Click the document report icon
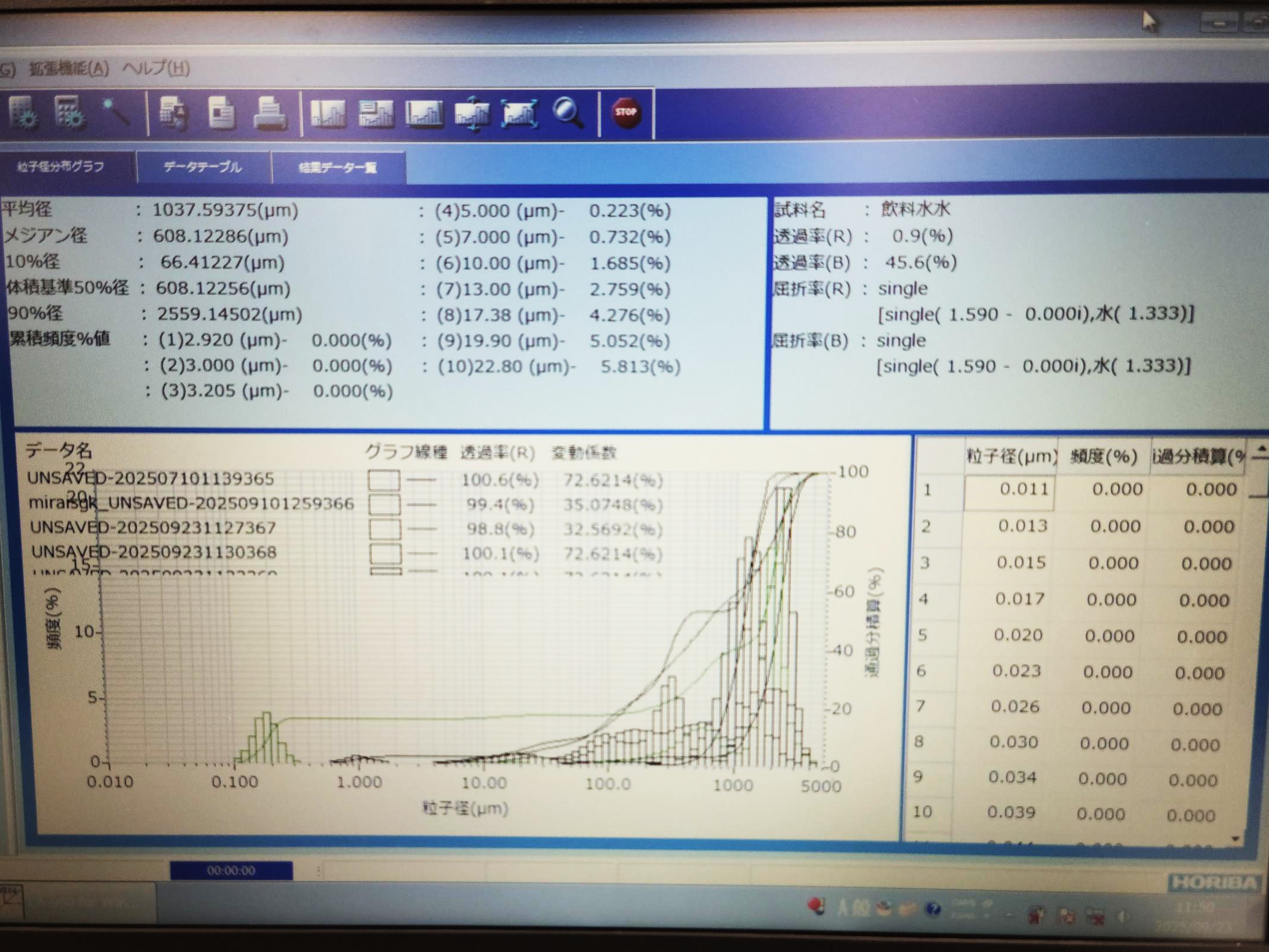Viewport: 1269px width, 952px height. click(222, 112)
